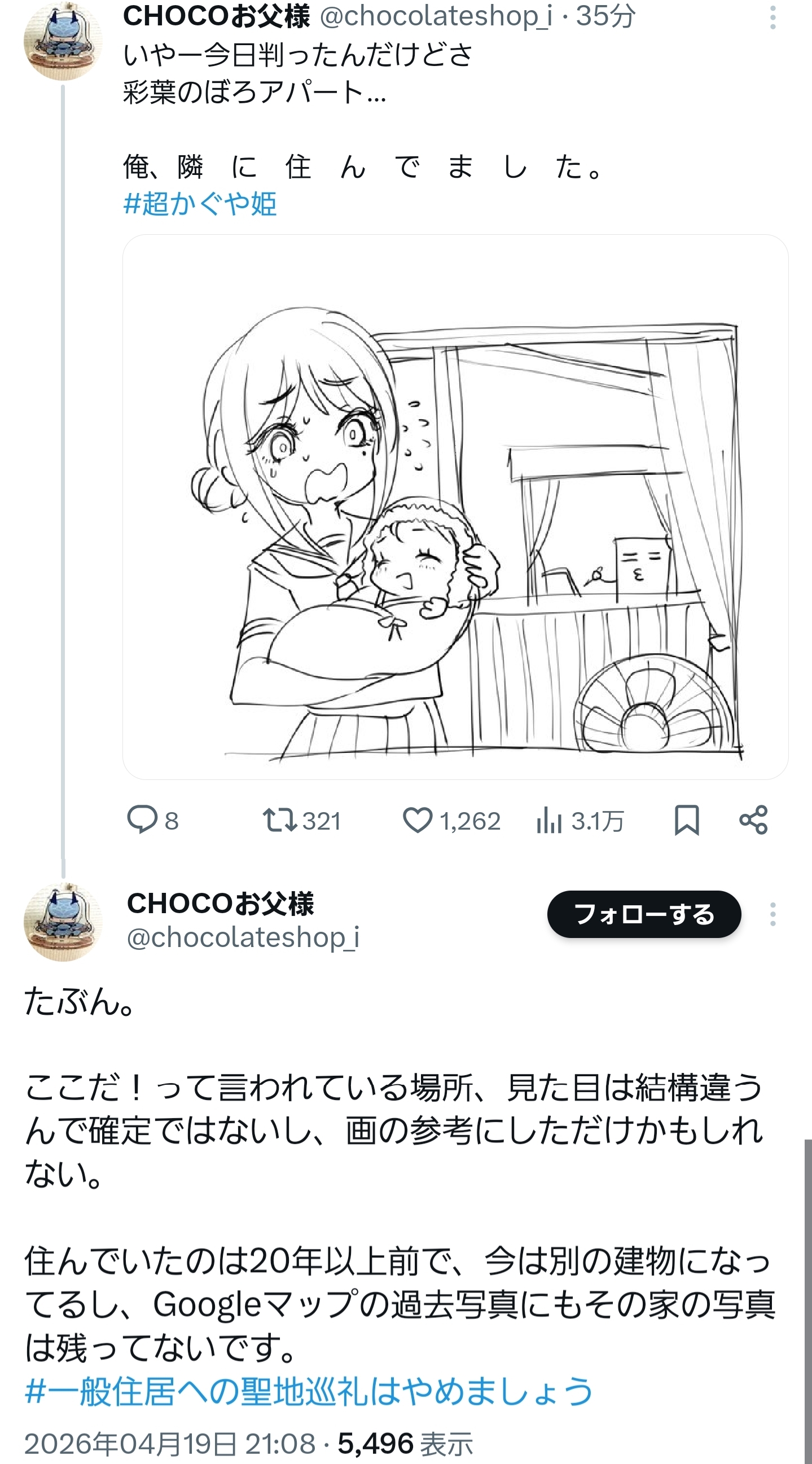Open view analytics bar chart icon

click(x=549, y=820)
